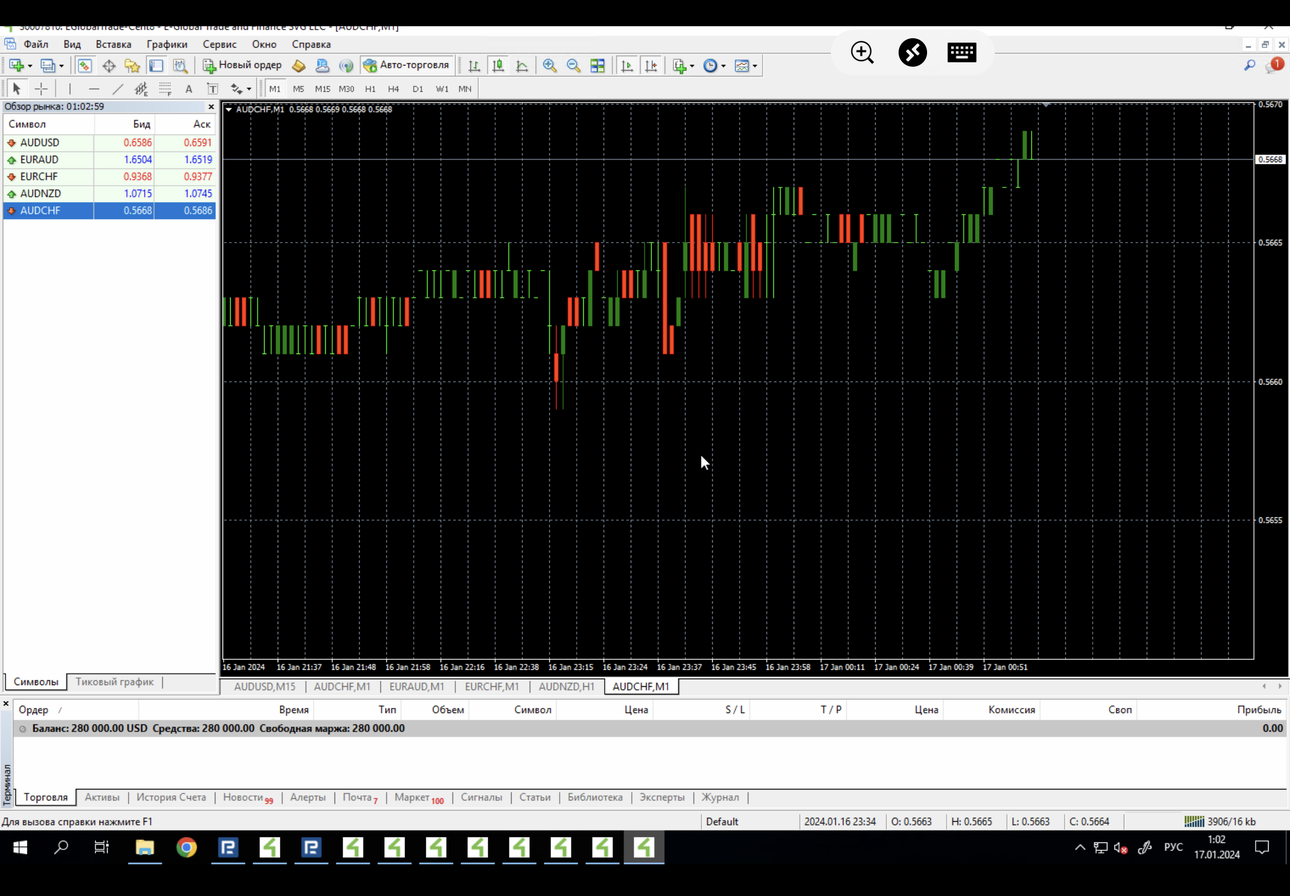The image size is (1290, 896).
Task: Select the horizontal line tool
Action: click(94, 89)
